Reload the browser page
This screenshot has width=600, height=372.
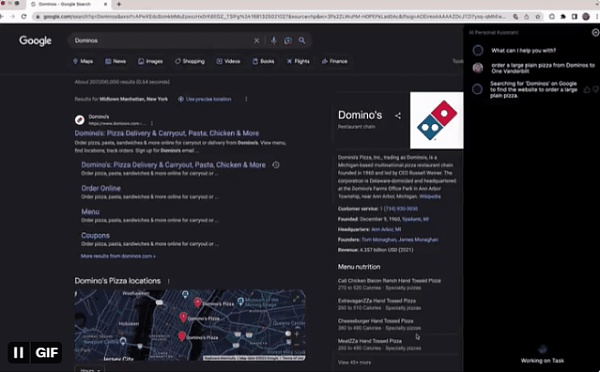24,16
